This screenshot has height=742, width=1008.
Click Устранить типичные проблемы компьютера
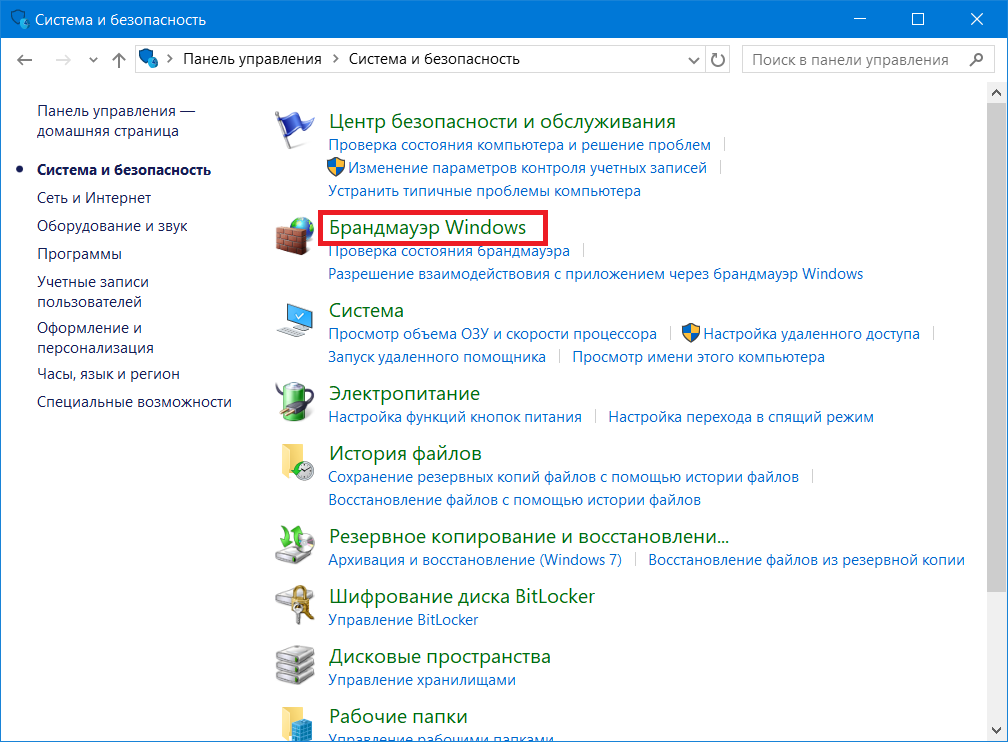484,191
